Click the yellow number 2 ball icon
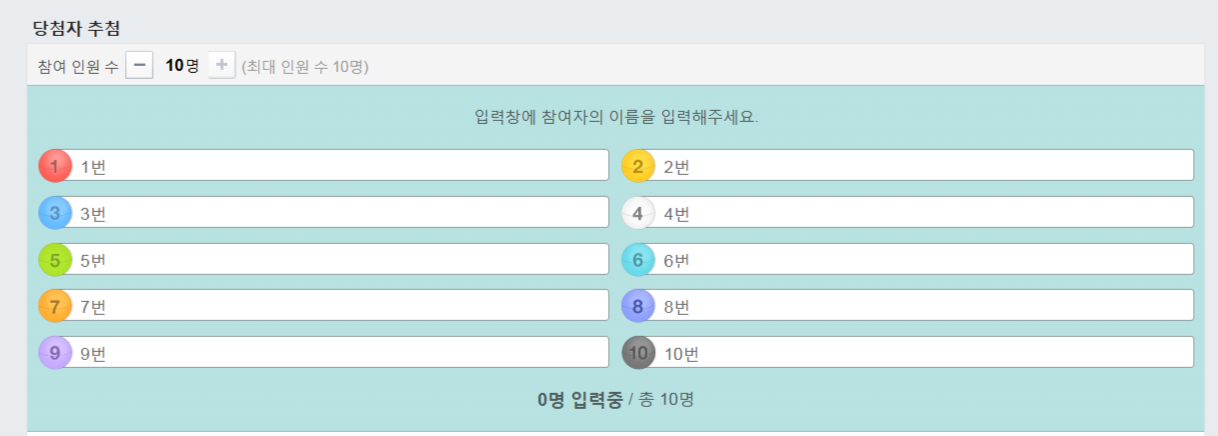Image resolution: width=1218 pixels, height=436 pixels. click(x=638, y=165)
